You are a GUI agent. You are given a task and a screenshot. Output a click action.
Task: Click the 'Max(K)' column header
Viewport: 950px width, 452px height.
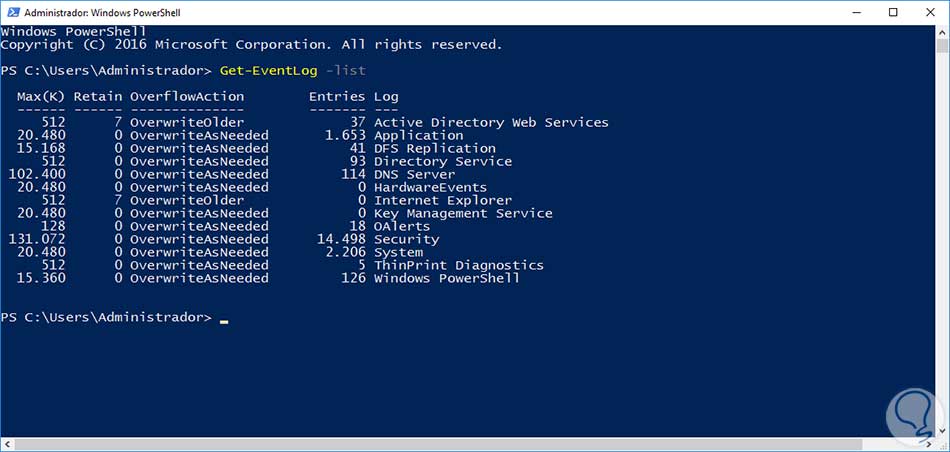tap(41, 97)
